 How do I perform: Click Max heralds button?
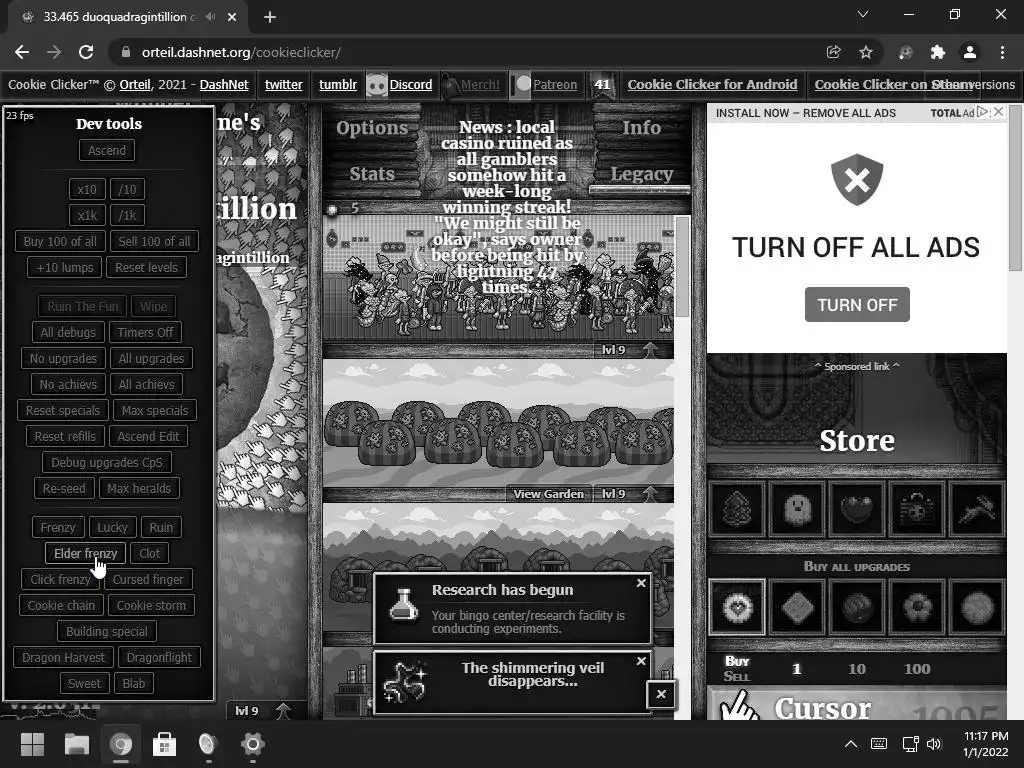pyautogui.click(x=139, y=488)
